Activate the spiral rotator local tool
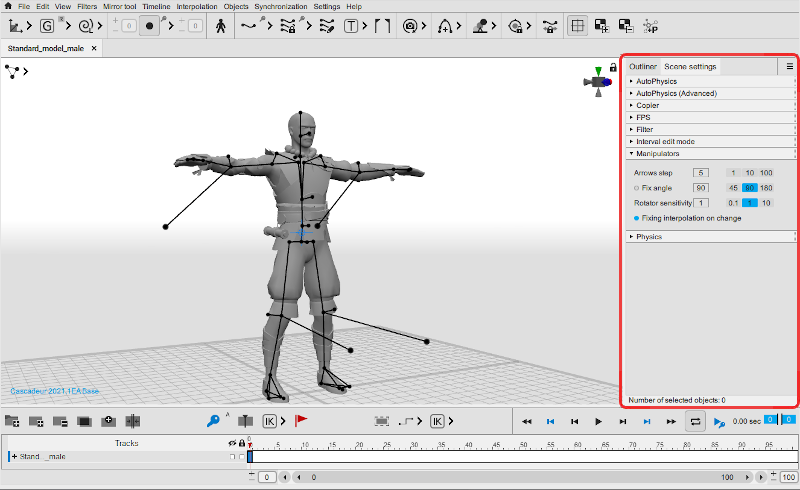Image resolution: width=800 pixels, height=490 pixels. pyautogui.click(x=86, y=26)
